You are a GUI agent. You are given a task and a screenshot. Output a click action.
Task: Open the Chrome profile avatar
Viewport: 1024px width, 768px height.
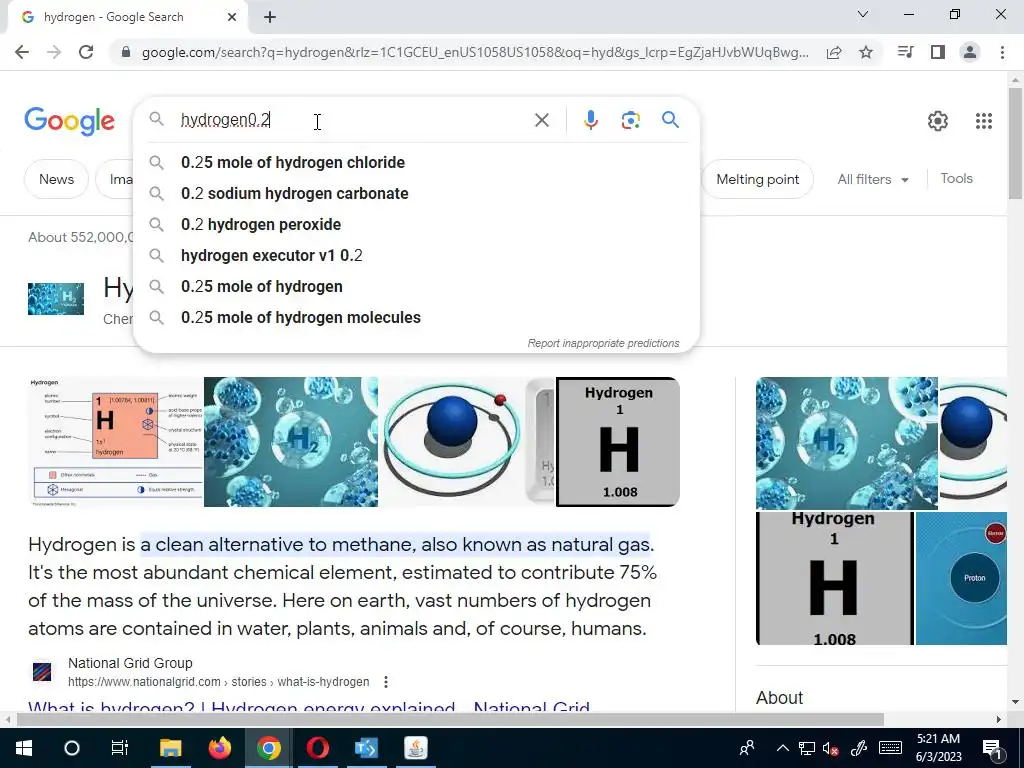click(970, 52)
